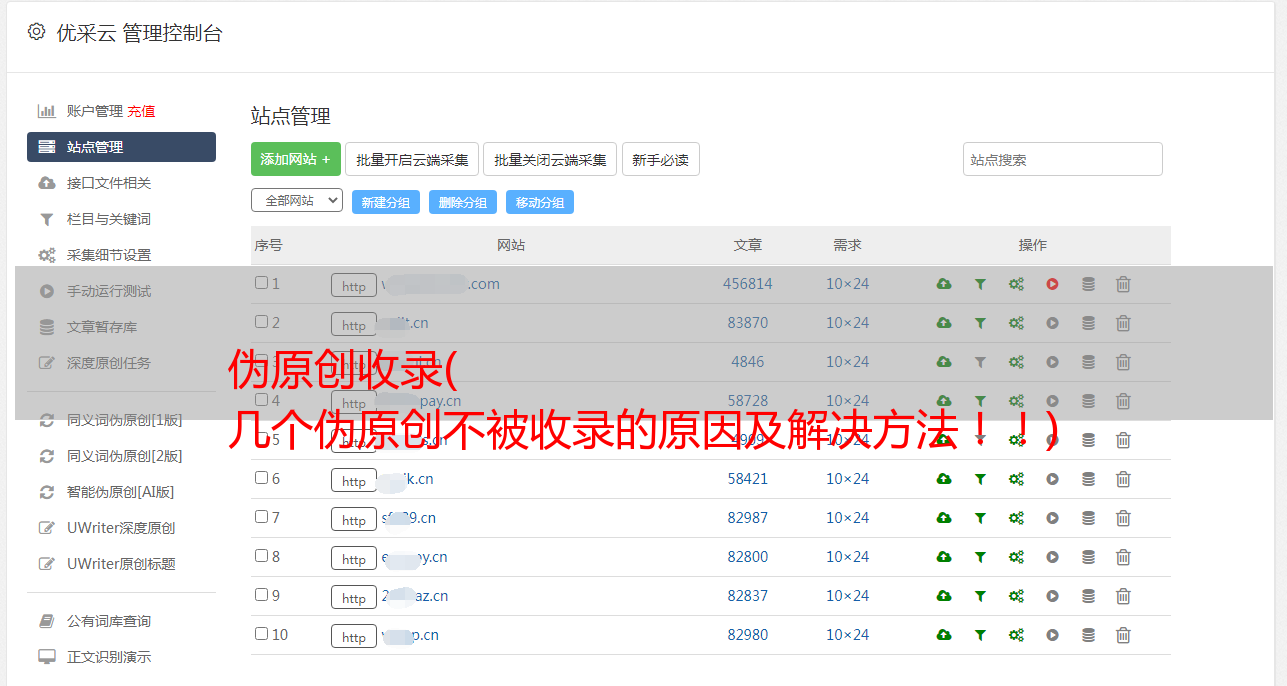Screen dimensions: 1287x686
Task: Click the filter icon in row 7
Action: pyautogui.click(x=980, y=518)
